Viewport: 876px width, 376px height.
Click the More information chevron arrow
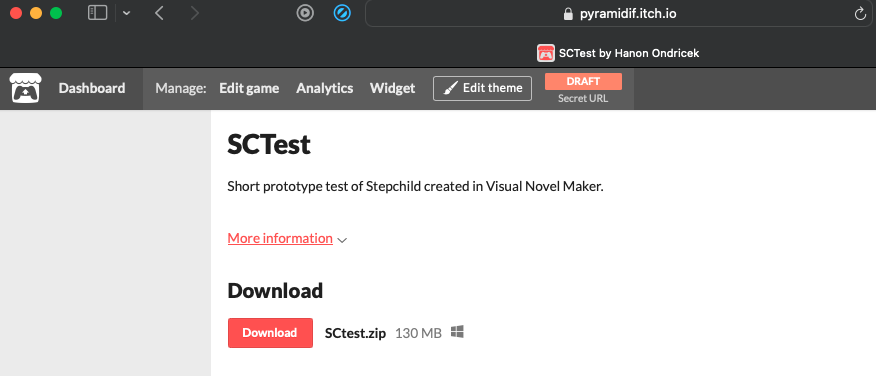(x=342, y=240)
